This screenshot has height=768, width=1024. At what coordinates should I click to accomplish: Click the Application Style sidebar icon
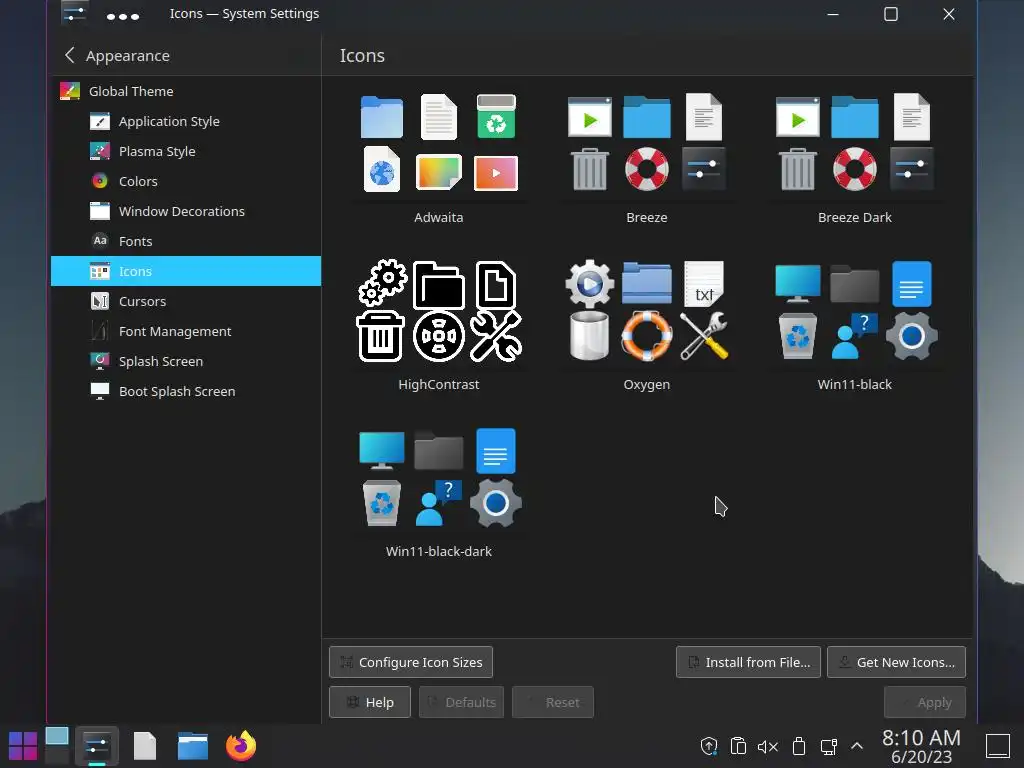(100, 121)
